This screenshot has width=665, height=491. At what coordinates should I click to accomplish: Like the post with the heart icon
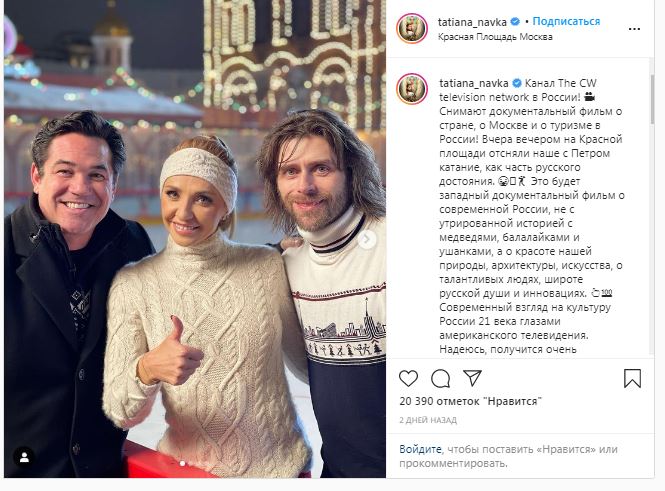(x=408, y=378)
